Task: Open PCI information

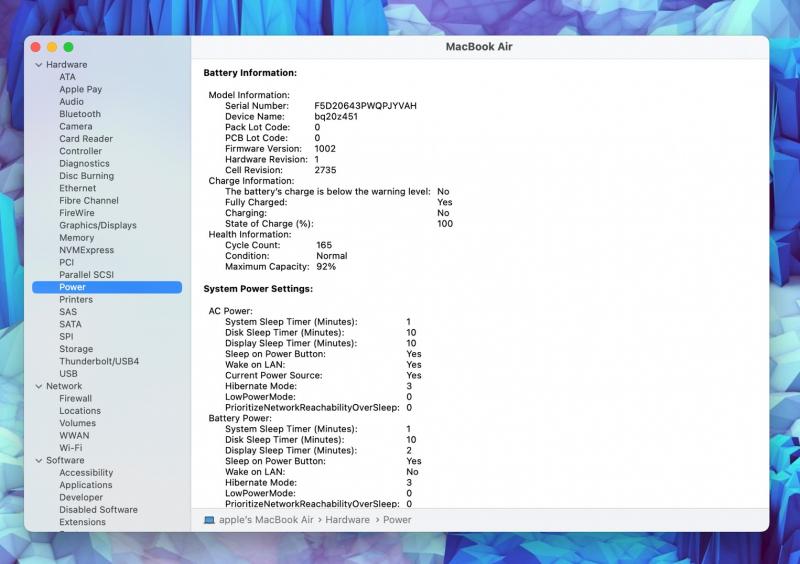Action: [66, 262]
